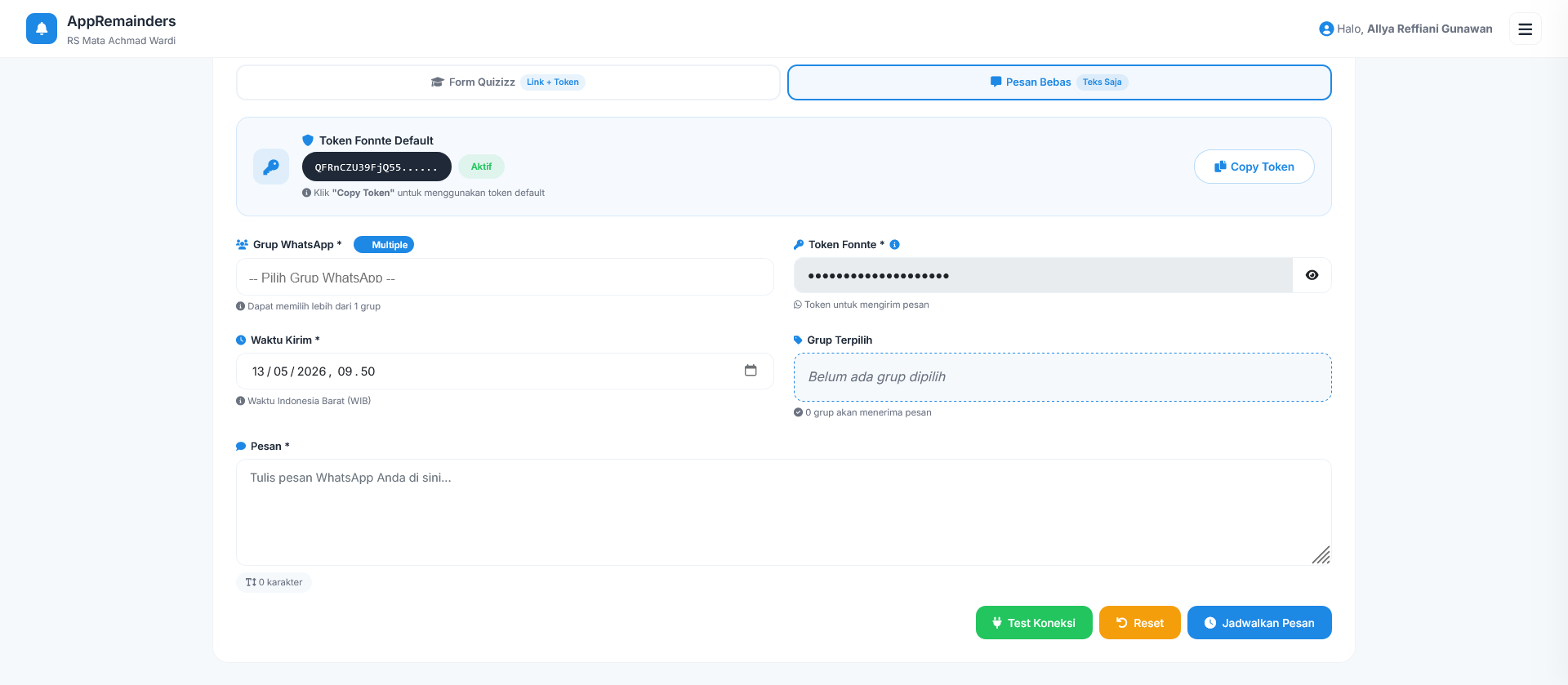The width and height of the screenshot is (1568, 685).
Task: Click the Teks Saja badge
Action: click(x=1102, y=82)
